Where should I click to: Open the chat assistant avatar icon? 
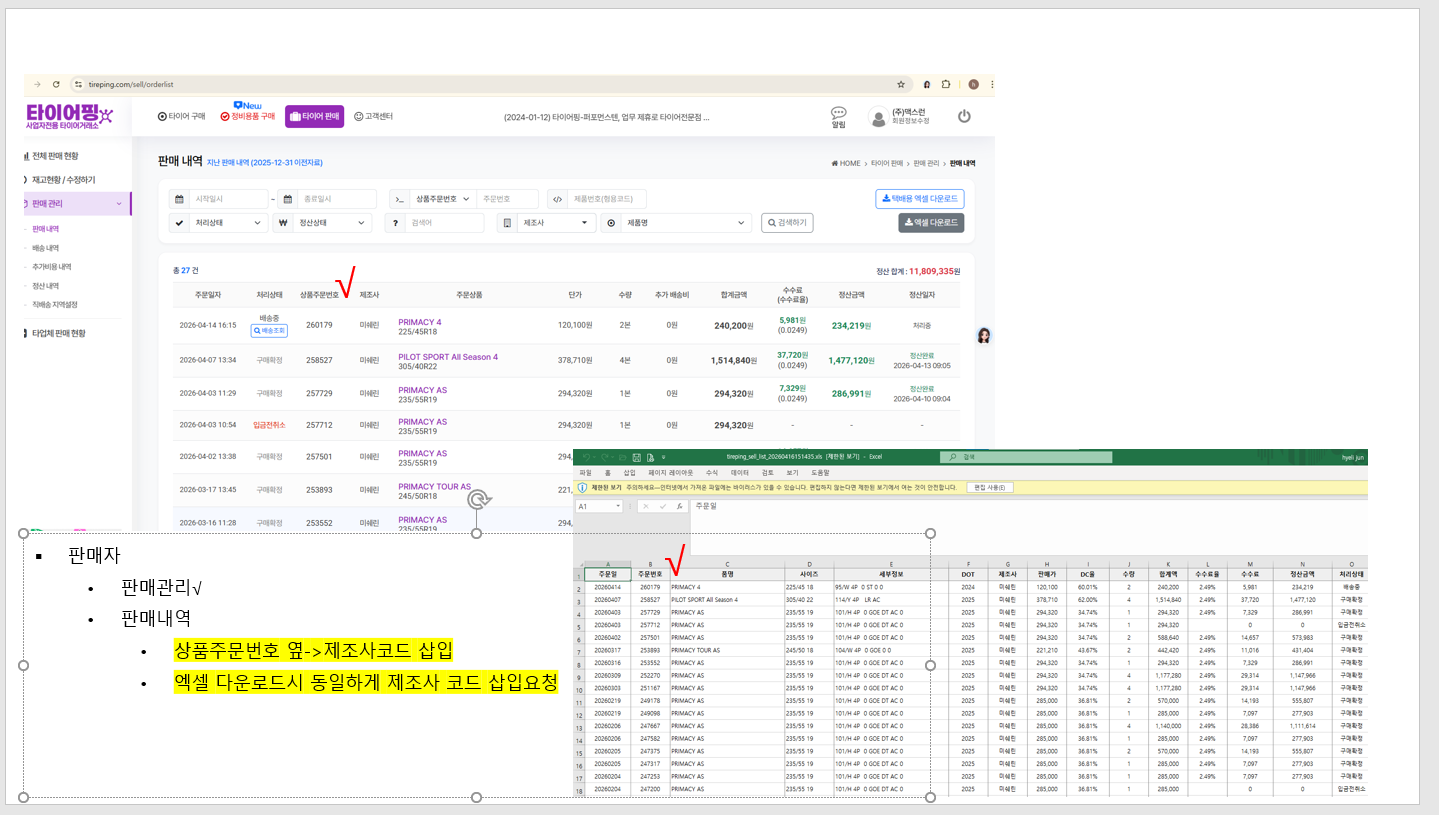point(983,335)
